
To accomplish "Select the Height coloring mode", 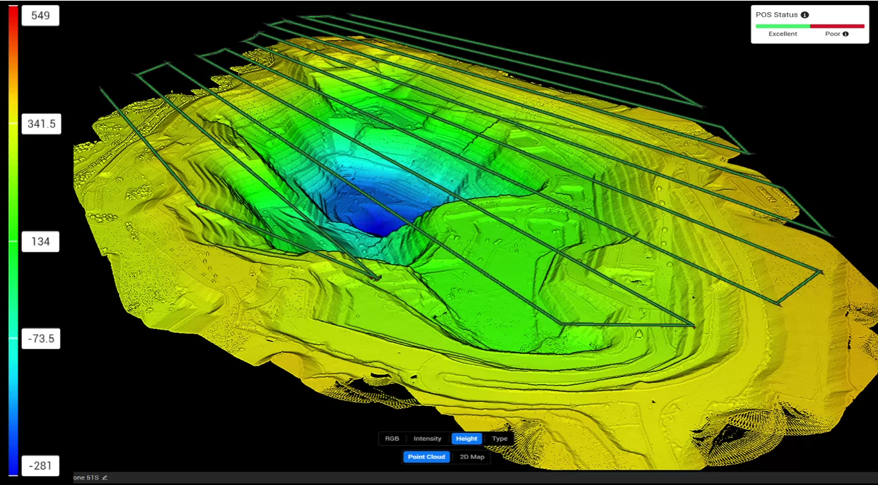I will click(466, 439).
